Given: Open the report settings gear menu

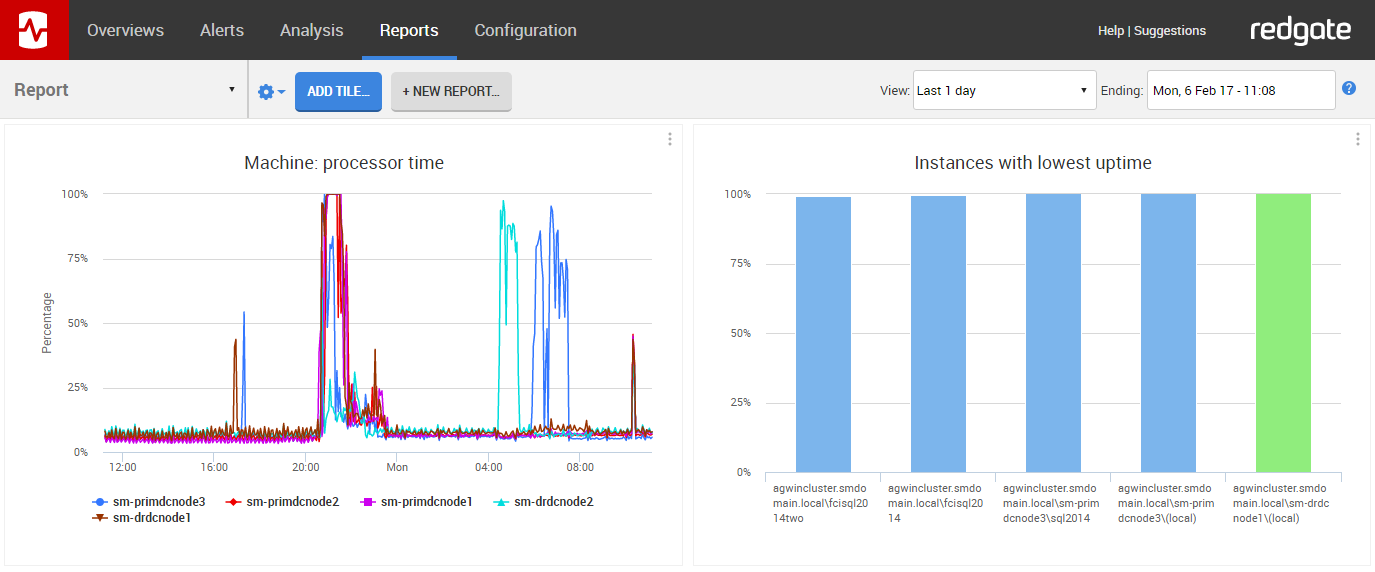Looking at the screenshot, I should pyautogui.click(x=271, y=92).
